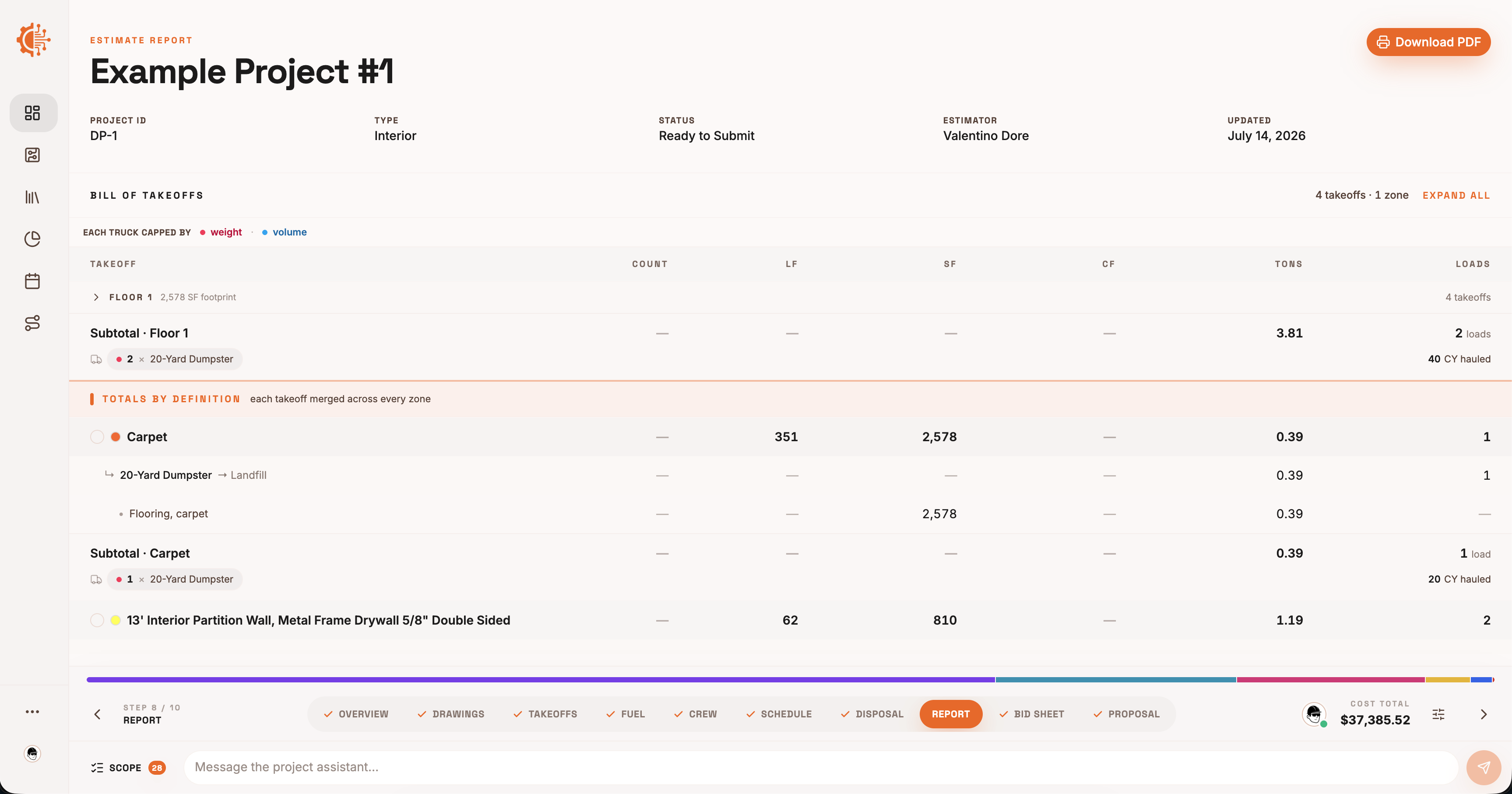This screenshot has width=1512, height=794.
Task: Click the 2 × 20-Yard Dumpster chip
Action: coord(175,359)
